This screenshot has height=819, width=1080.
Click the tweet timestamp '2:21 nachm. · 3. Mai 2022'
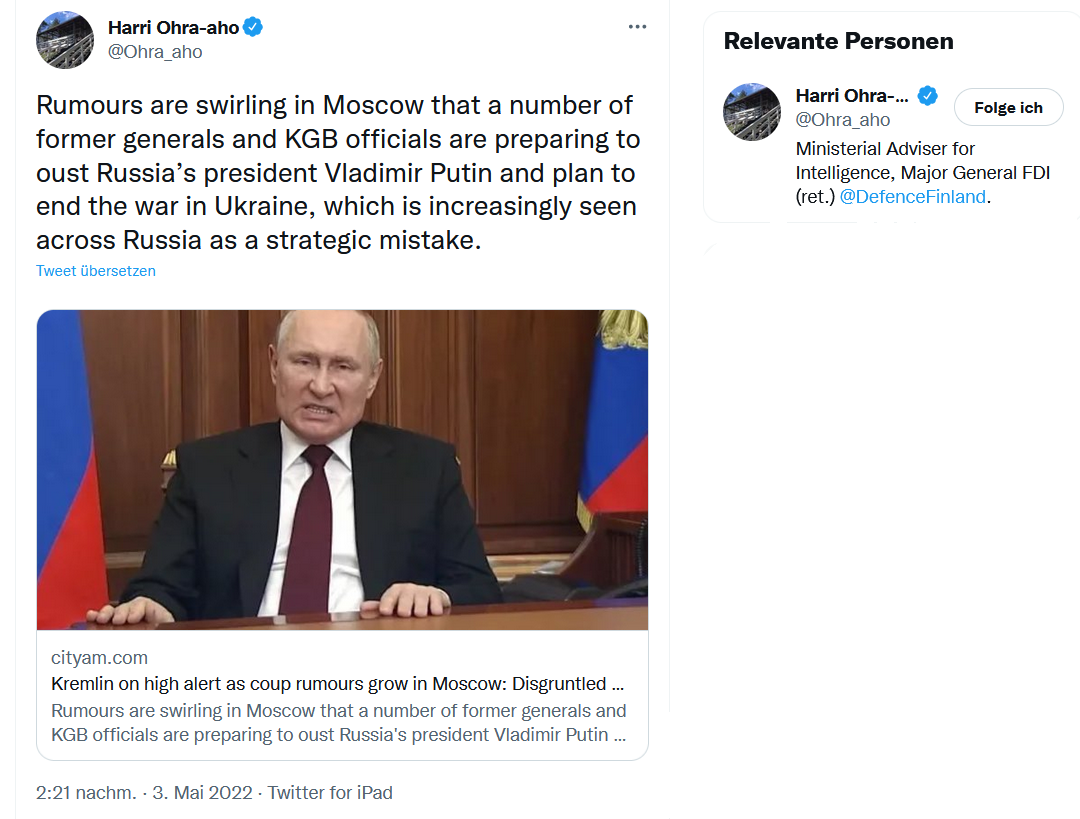[144, 793]
